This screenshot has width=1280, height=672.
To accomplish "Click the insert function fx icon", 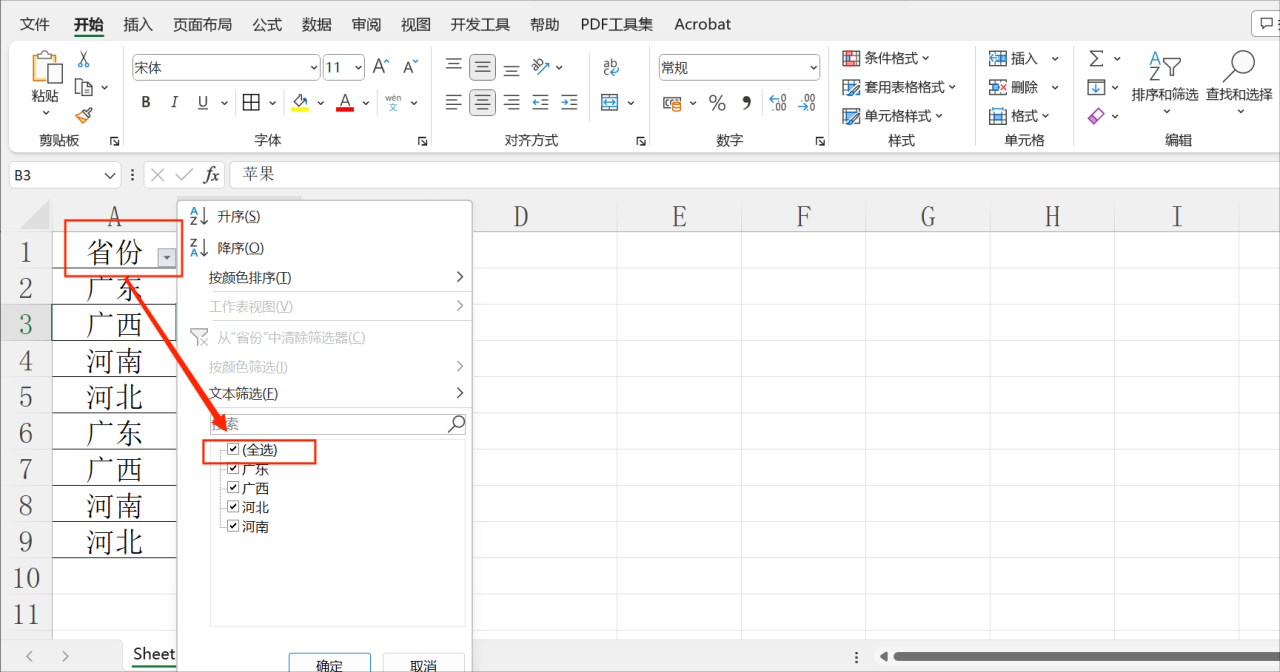I will (211, 175).
